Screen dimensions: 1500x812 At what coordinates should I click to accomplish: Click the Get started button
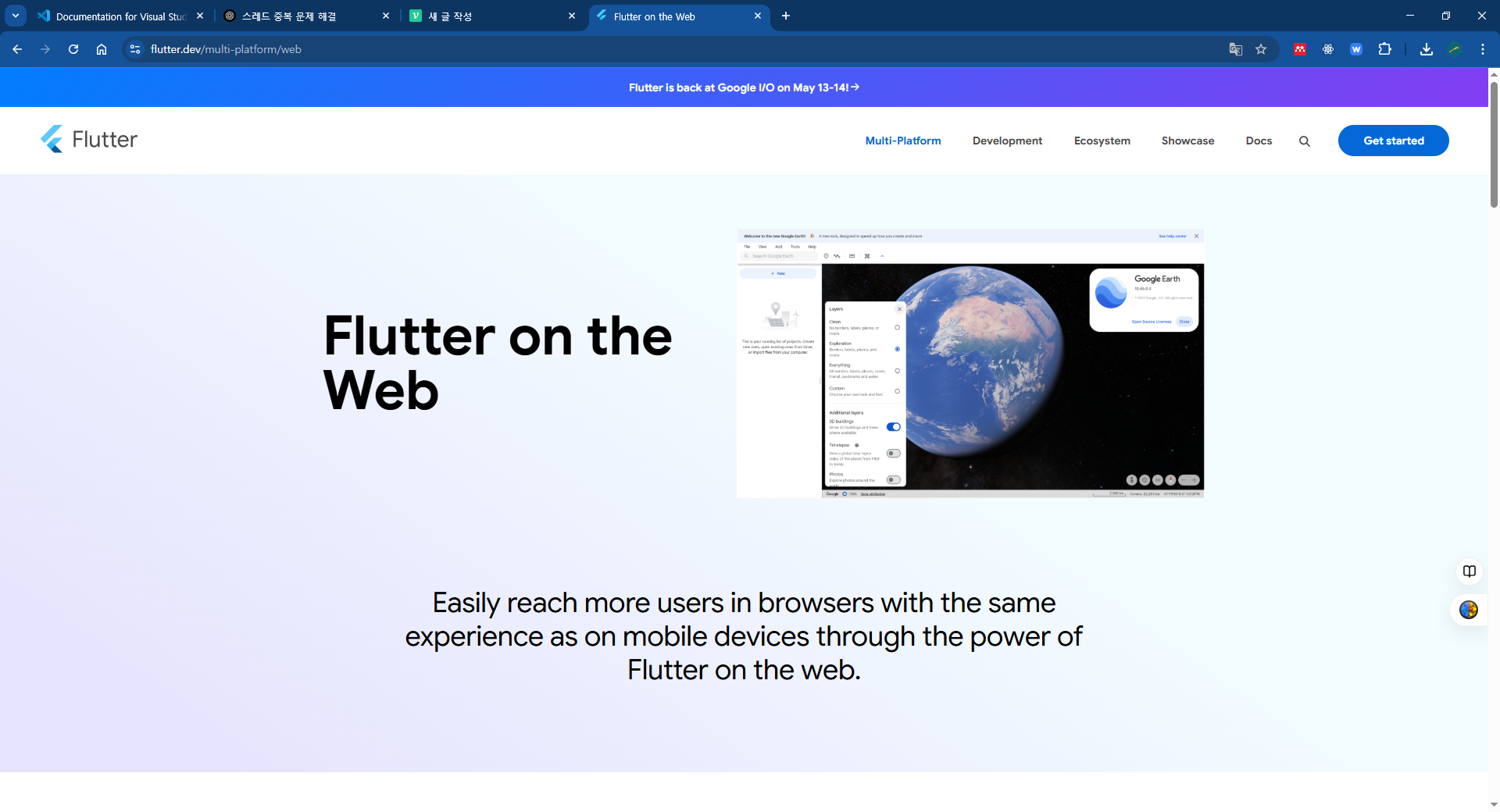click(1394, 141)
